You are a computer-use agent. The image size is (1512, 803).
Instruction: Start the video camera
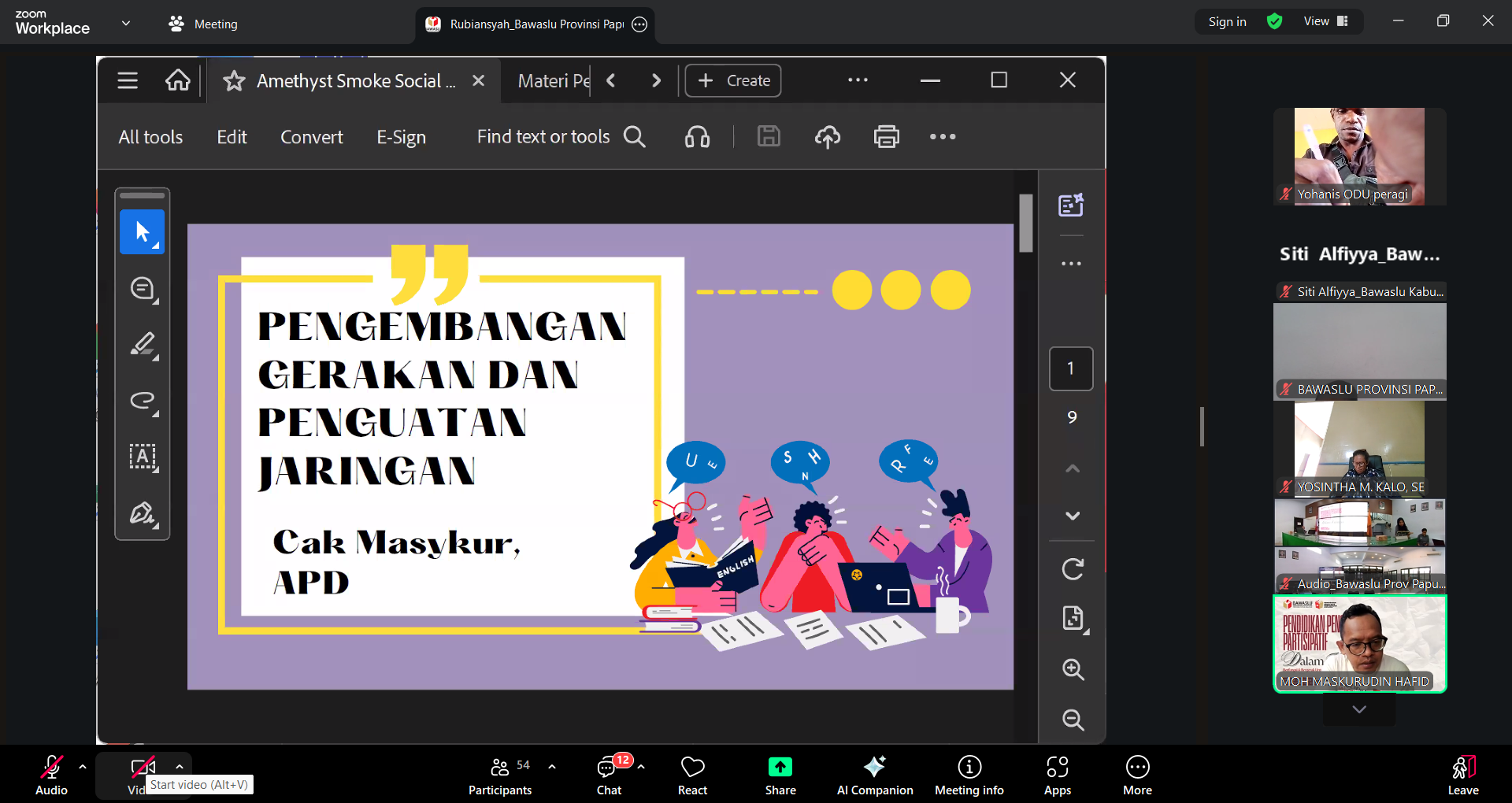(142, 768)
